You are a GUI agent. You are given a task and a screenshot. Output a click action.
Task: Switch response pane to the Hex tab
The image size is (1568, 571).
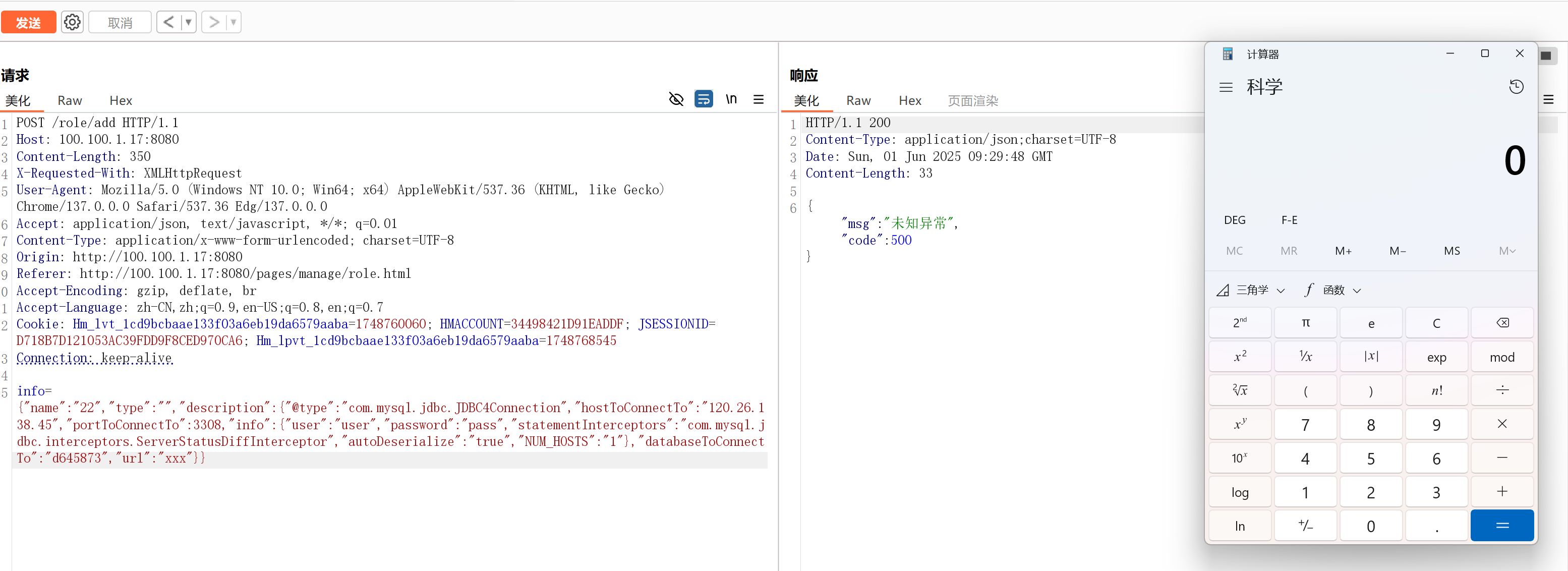click(x=910, y=100)
